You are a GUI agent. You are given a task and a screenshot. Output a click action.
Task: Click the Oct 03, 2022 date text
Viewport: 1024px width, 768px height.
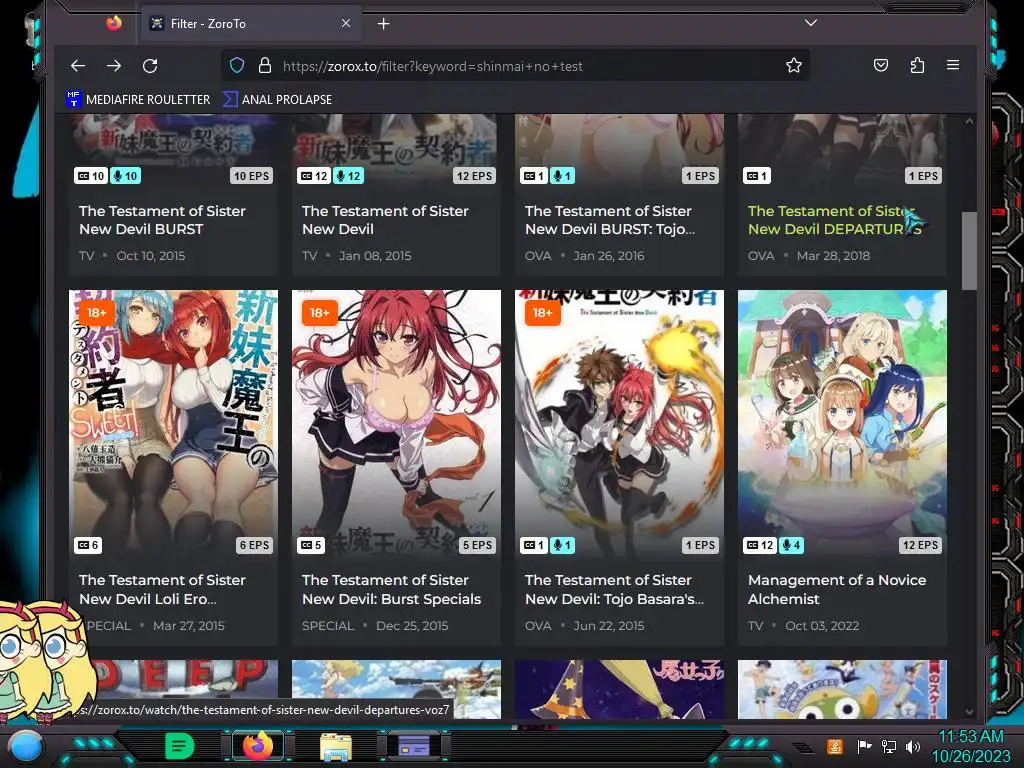tap(822, 626)
